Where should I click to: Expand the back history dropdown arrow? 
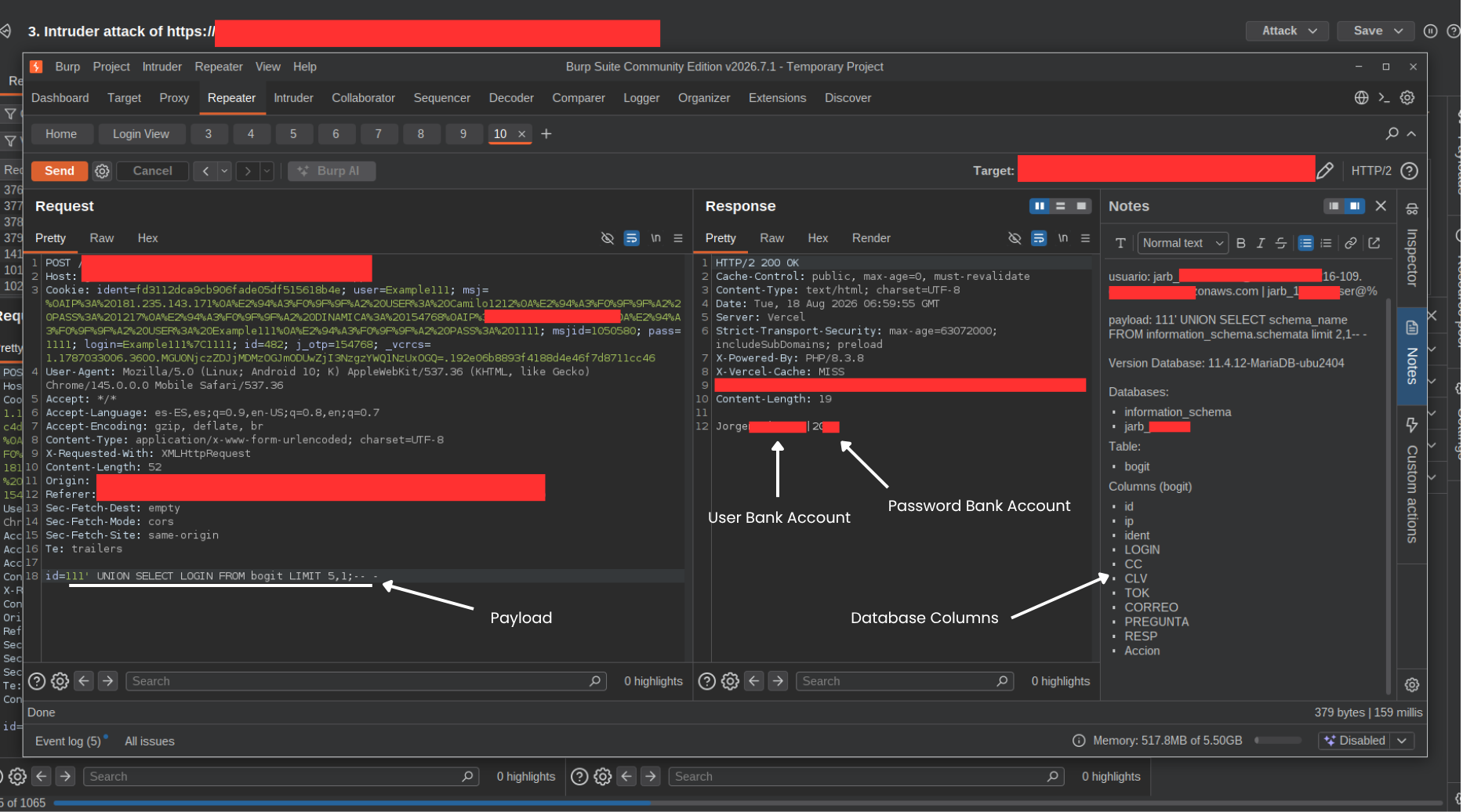pyautogui.click(x=224, y=171)
